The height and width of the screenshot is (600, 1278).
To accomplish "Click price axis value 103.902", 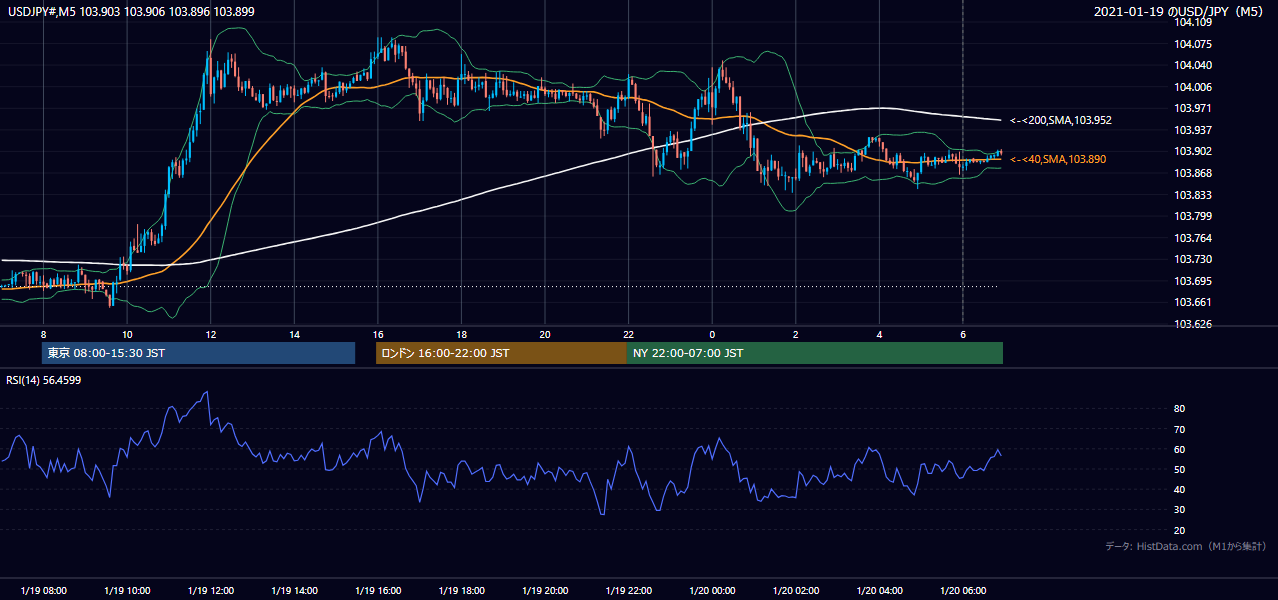I will click(1195, 151).
